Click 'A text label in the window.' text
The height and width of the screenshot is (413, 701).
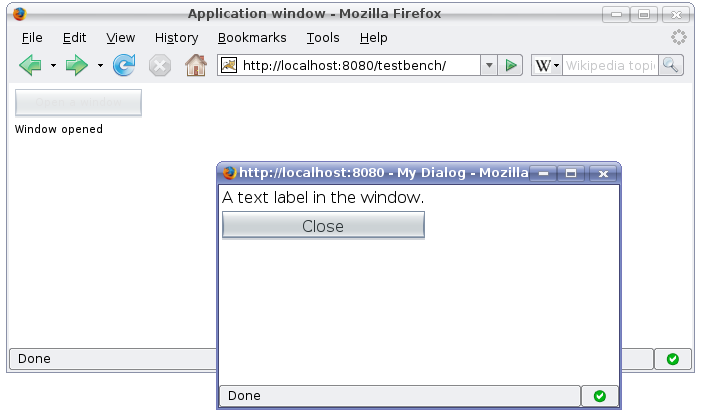tap(323, 197)
